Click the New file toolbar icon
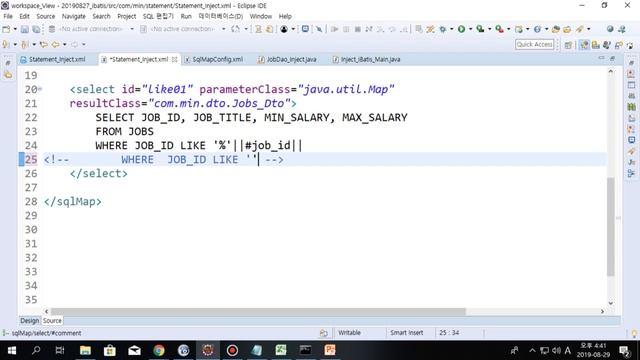 tap(6, 29)
